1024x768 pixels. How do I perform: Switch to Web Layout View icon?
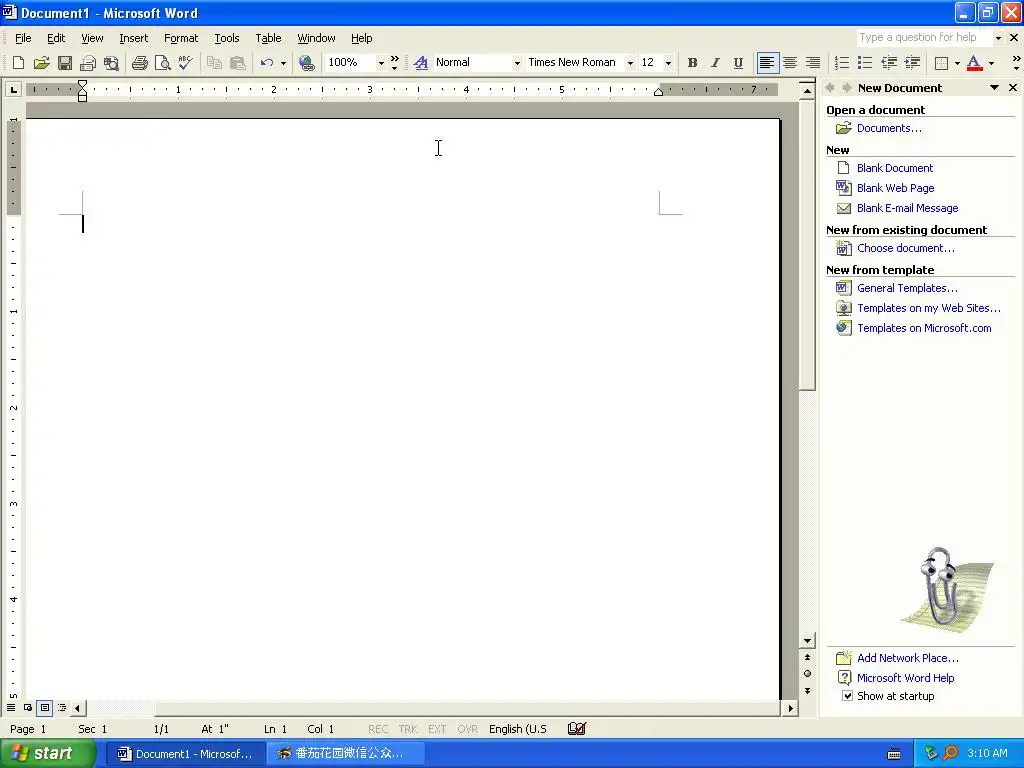[27, 707]
